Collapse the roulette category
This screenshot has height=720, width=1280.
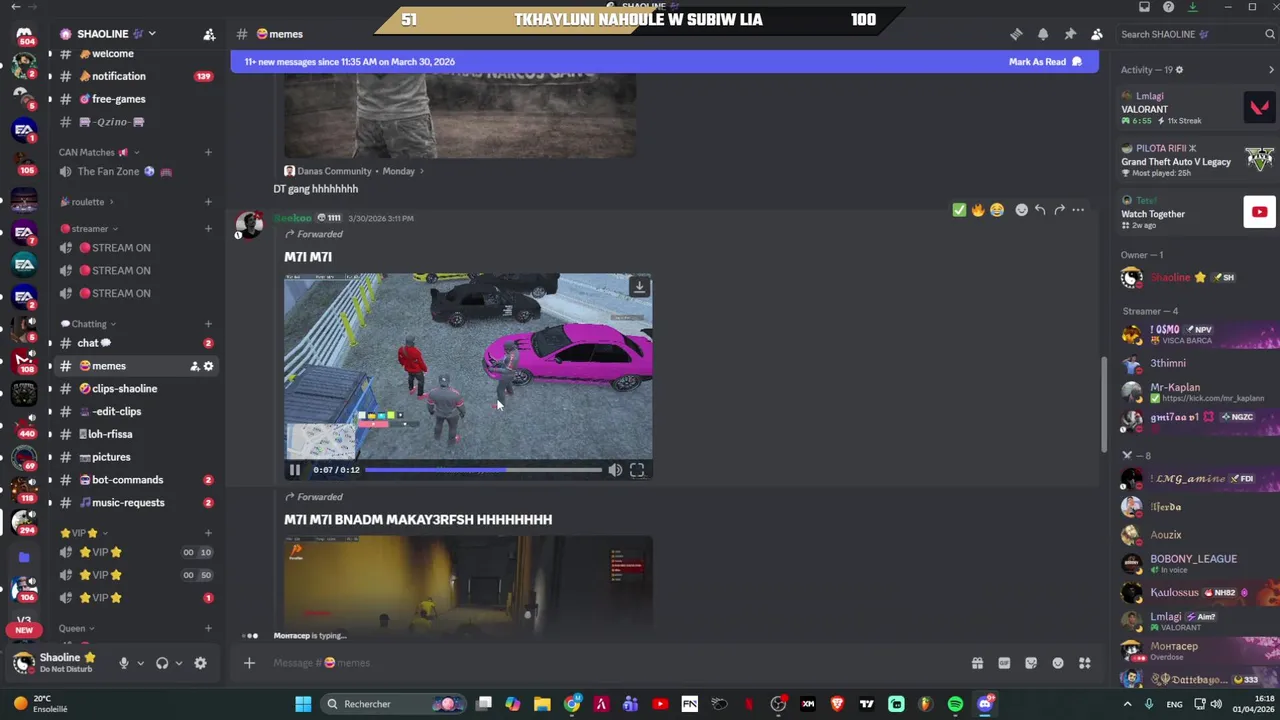87,202
